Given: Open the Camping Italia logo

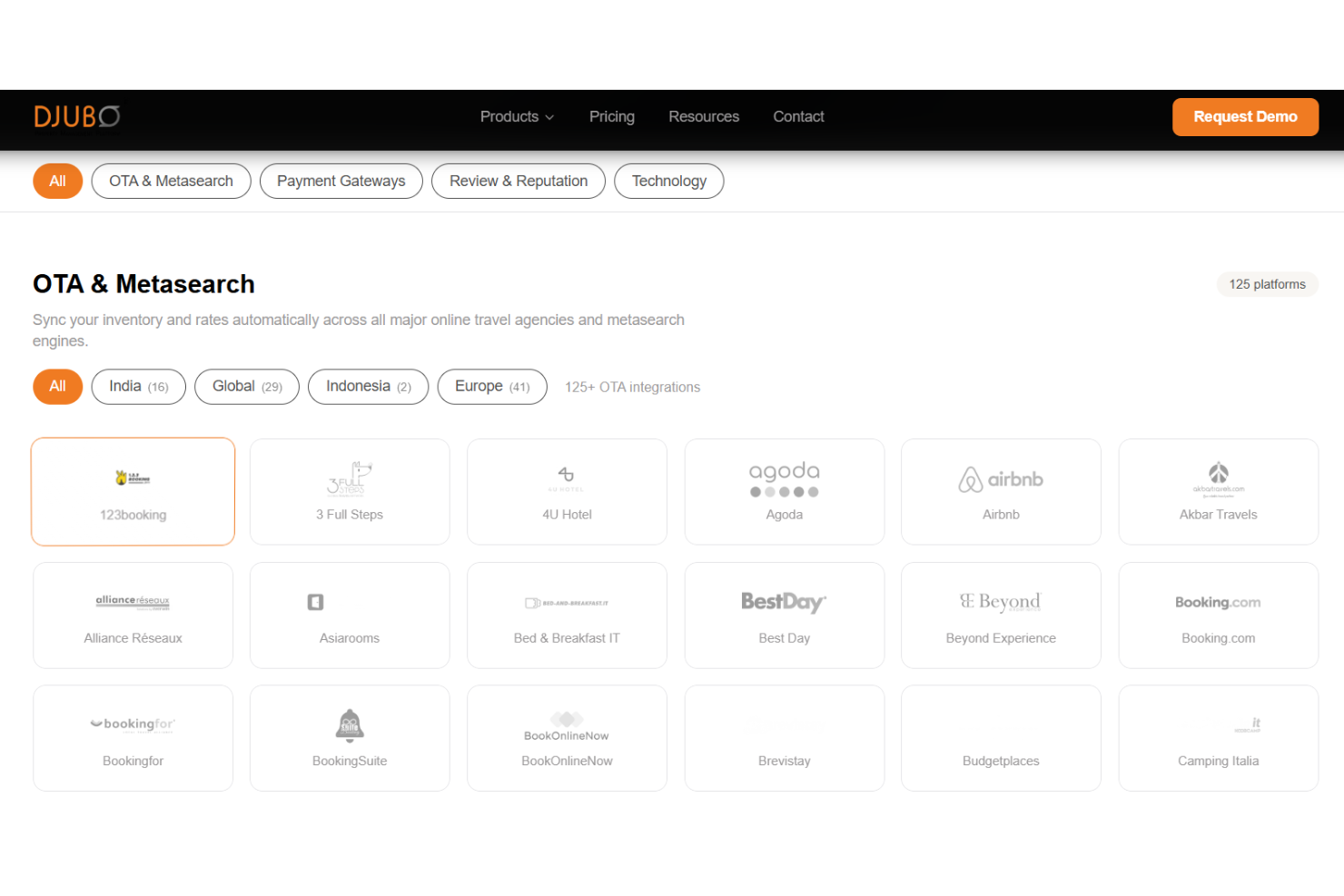Looking at the screenshot, I should pyautogui.click(x=1248, y=724).
